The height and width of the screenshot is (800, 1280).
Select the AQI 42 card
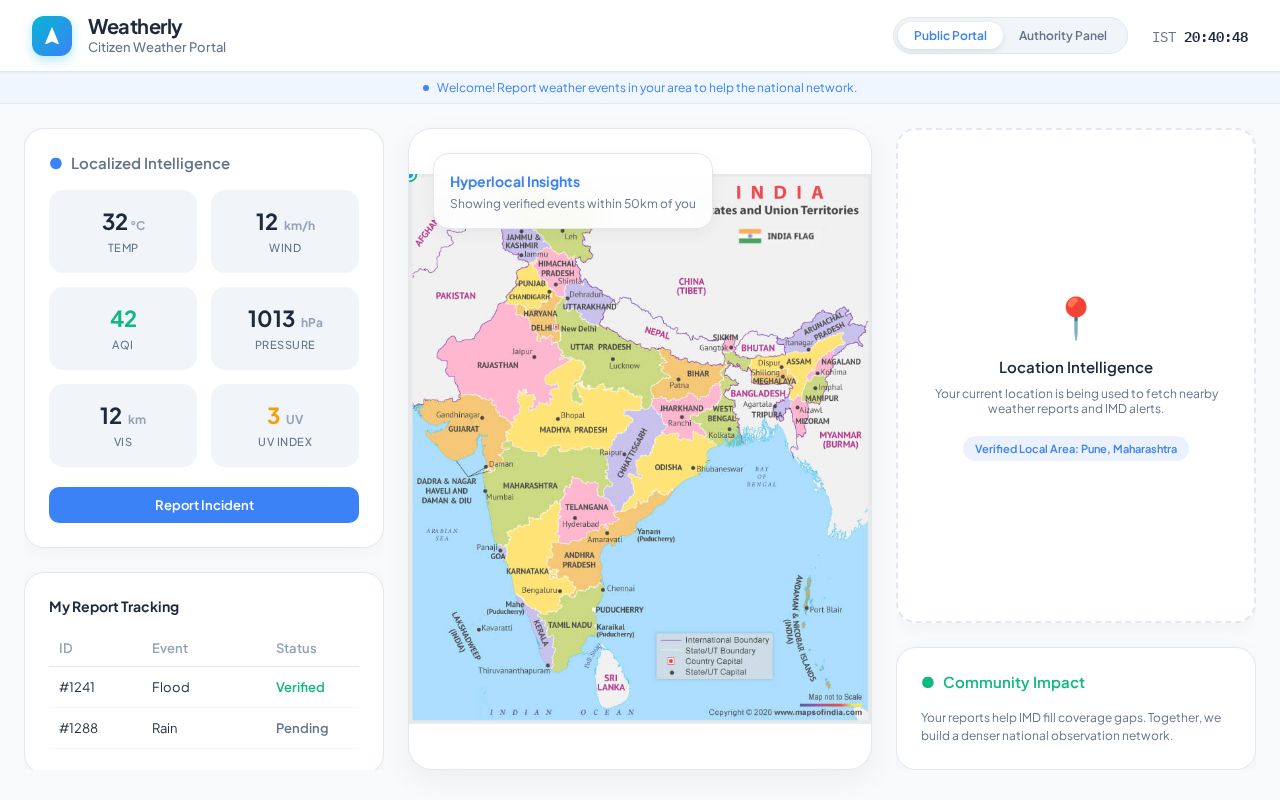click(123, 328)
